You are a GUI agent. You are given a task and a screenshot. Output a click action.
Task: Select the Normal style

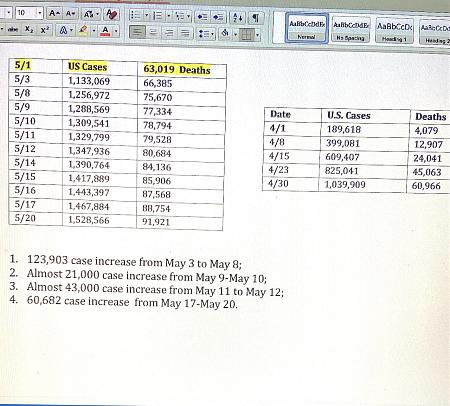click(307, 28)
